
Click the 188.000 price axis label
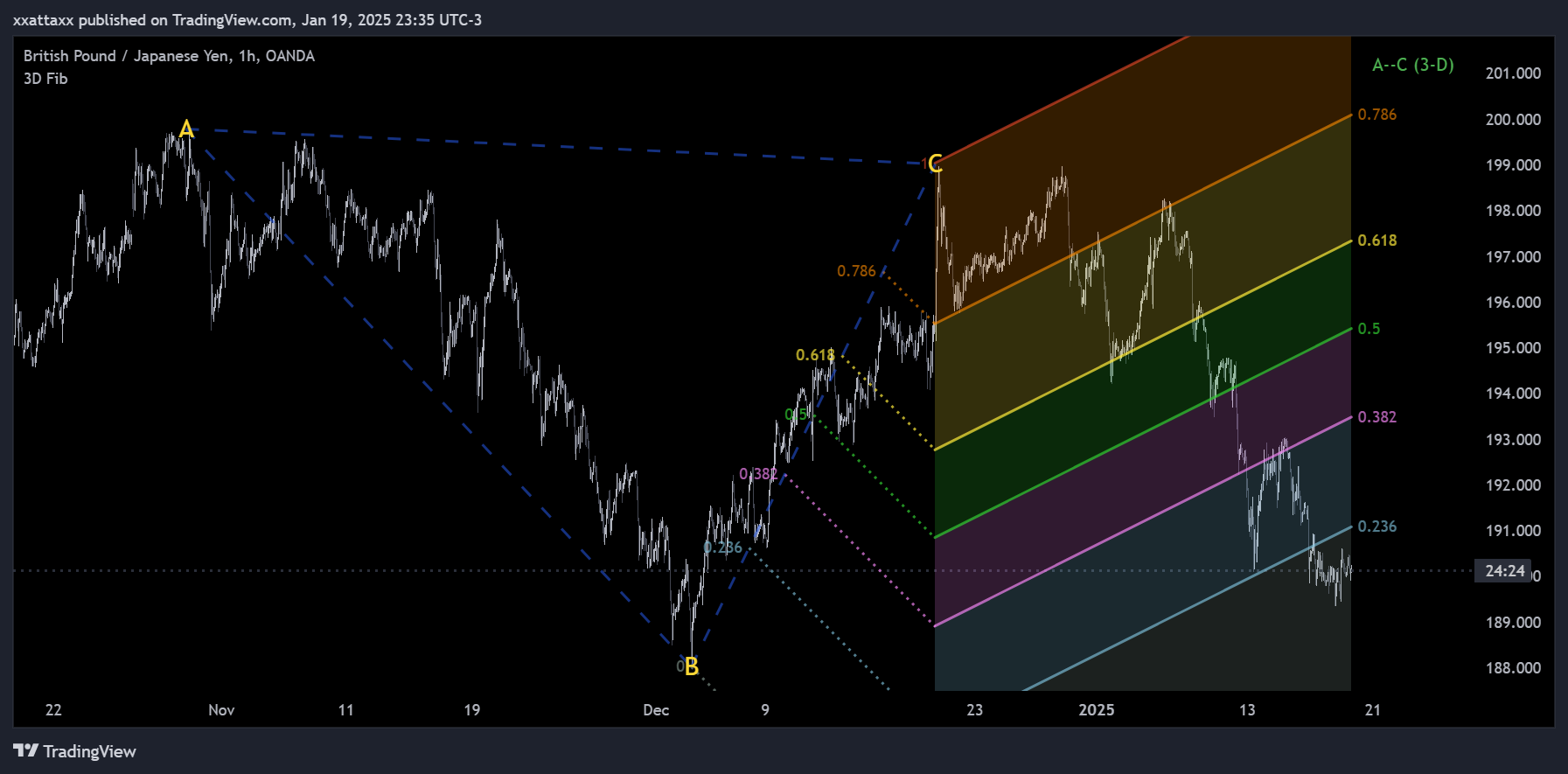[x=1513, y=668]
